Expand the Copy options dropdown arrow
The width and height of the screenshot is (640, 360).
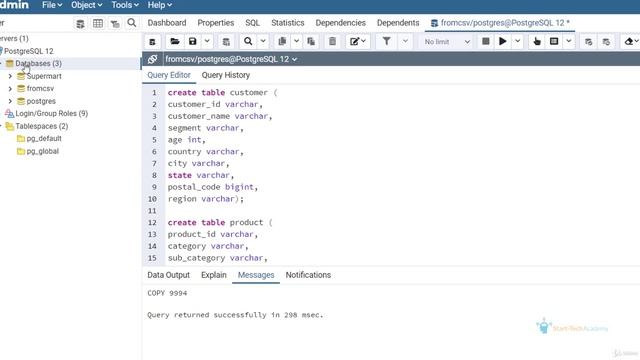coord(296,41)
